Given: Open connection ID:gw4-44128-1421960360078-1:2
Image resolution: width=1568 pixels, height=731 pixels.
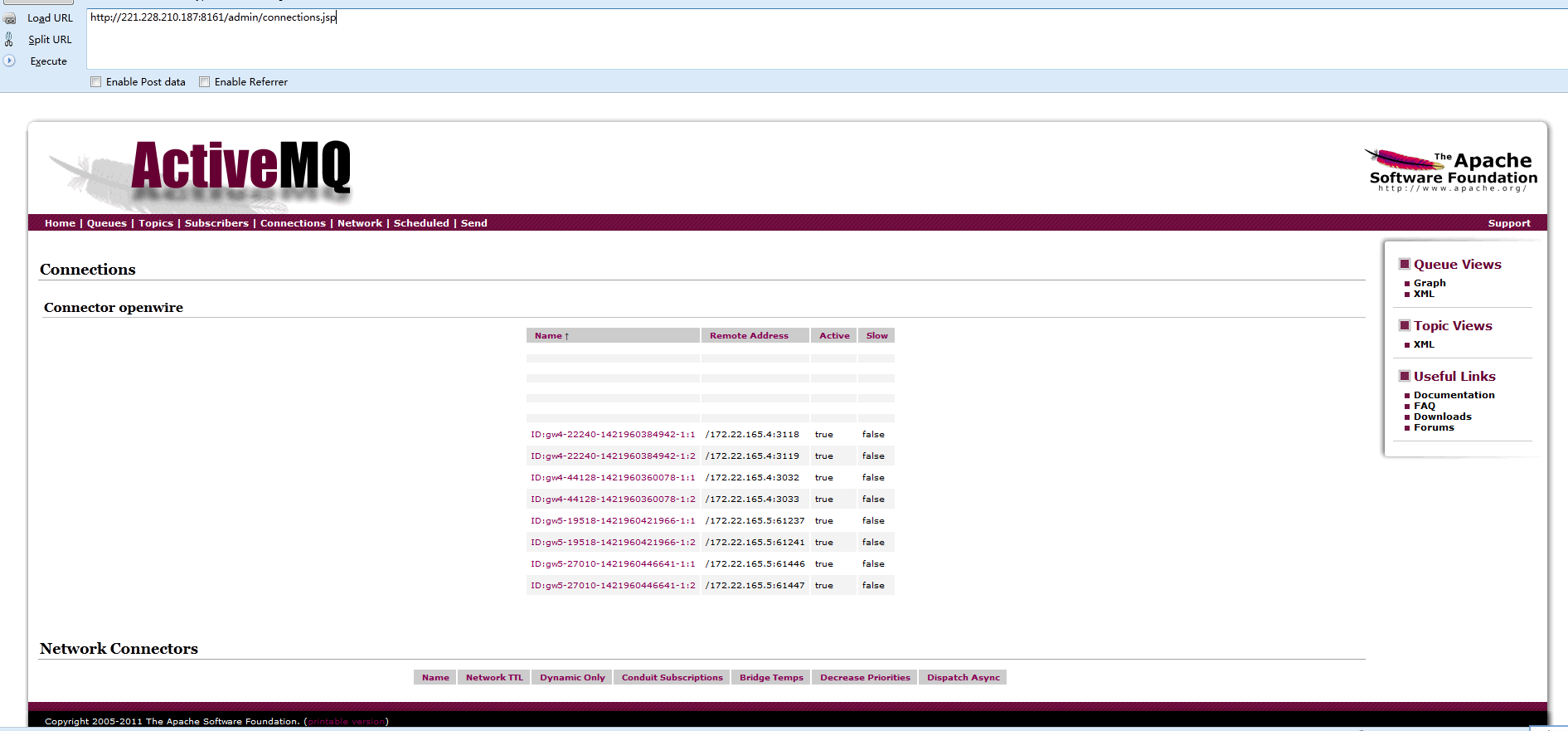Looking at the screenshot, I should 613,500.
